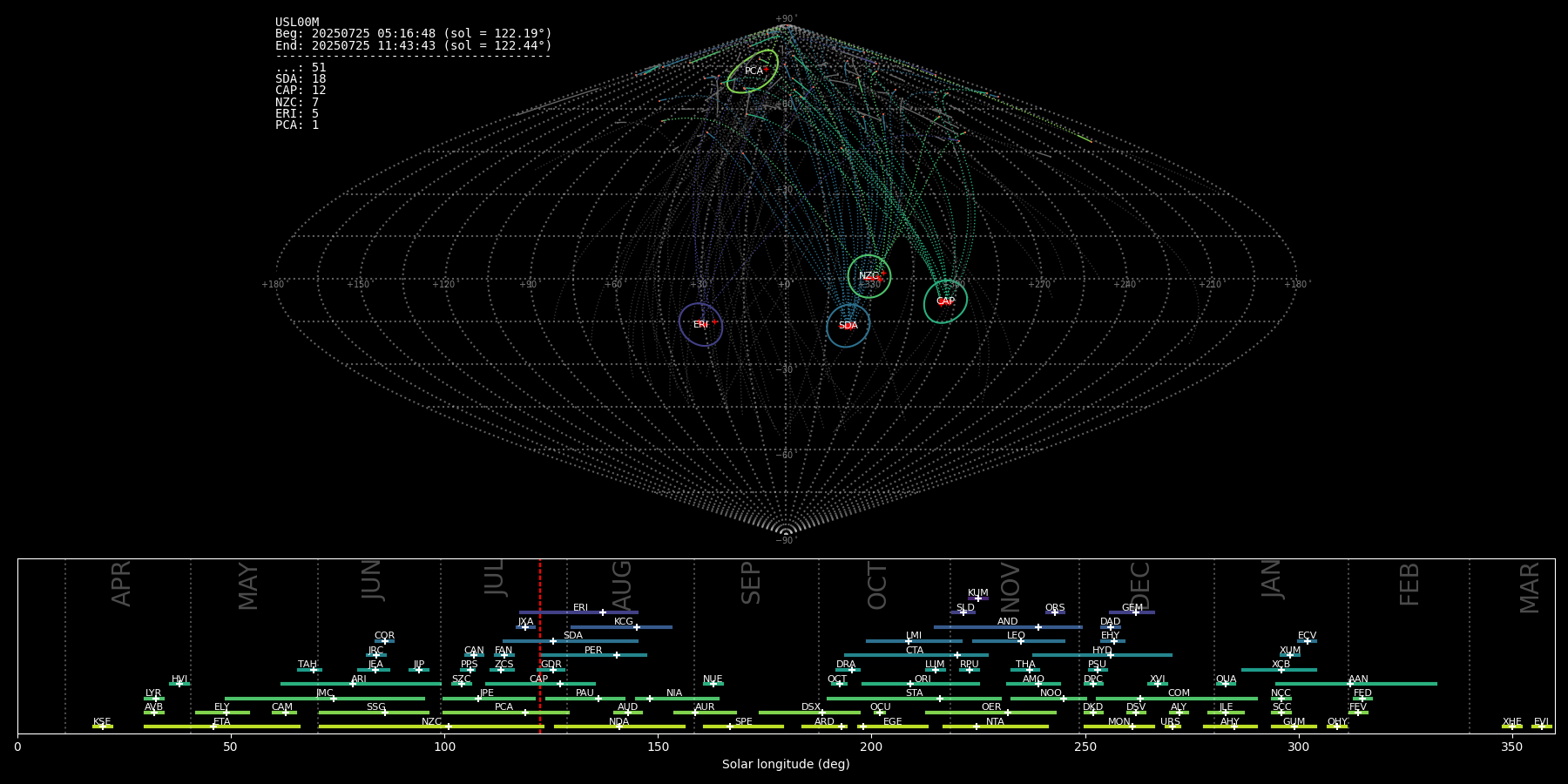Click the 300 tick on solar longitude axis
The height and width of the screenshot is (784, 1568).
tap(1298, 747)
